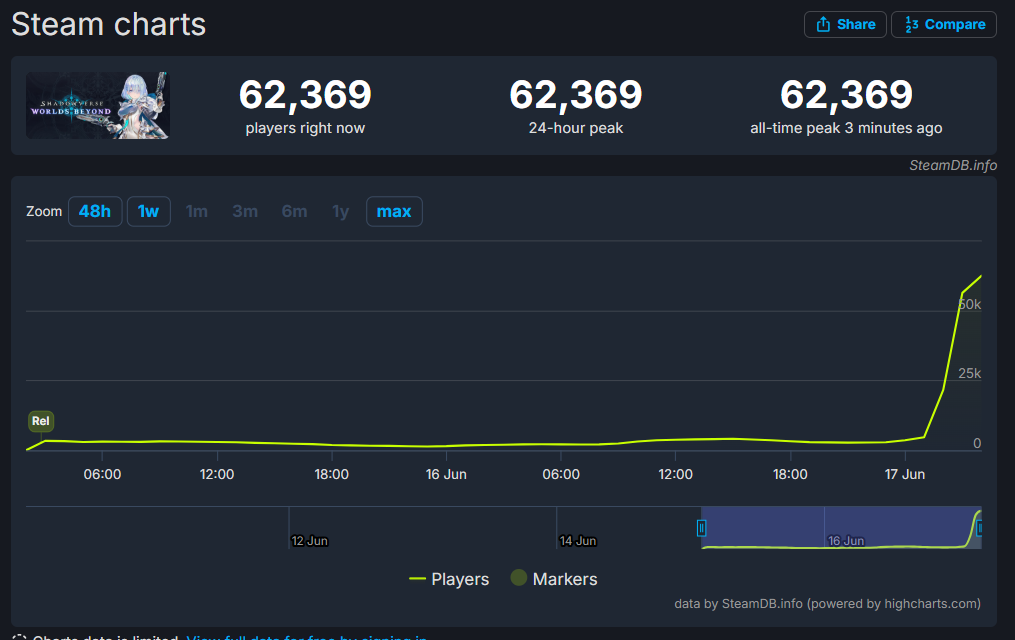Select the 3m zoom option

(245, 212)
